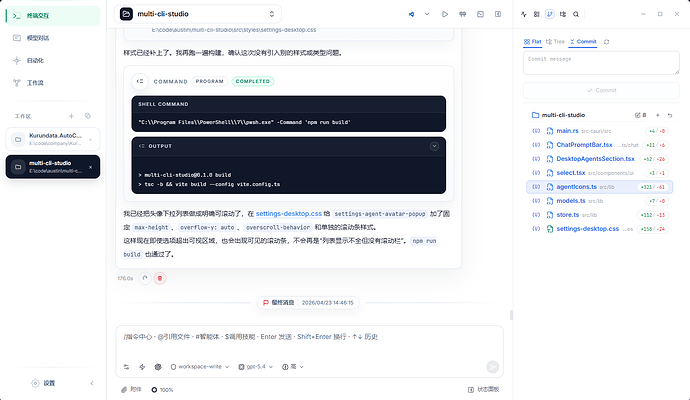Collapse the left sidebar chevron
Image resolution: width=690 pixels, height=400 pixels.
[92, 383]
